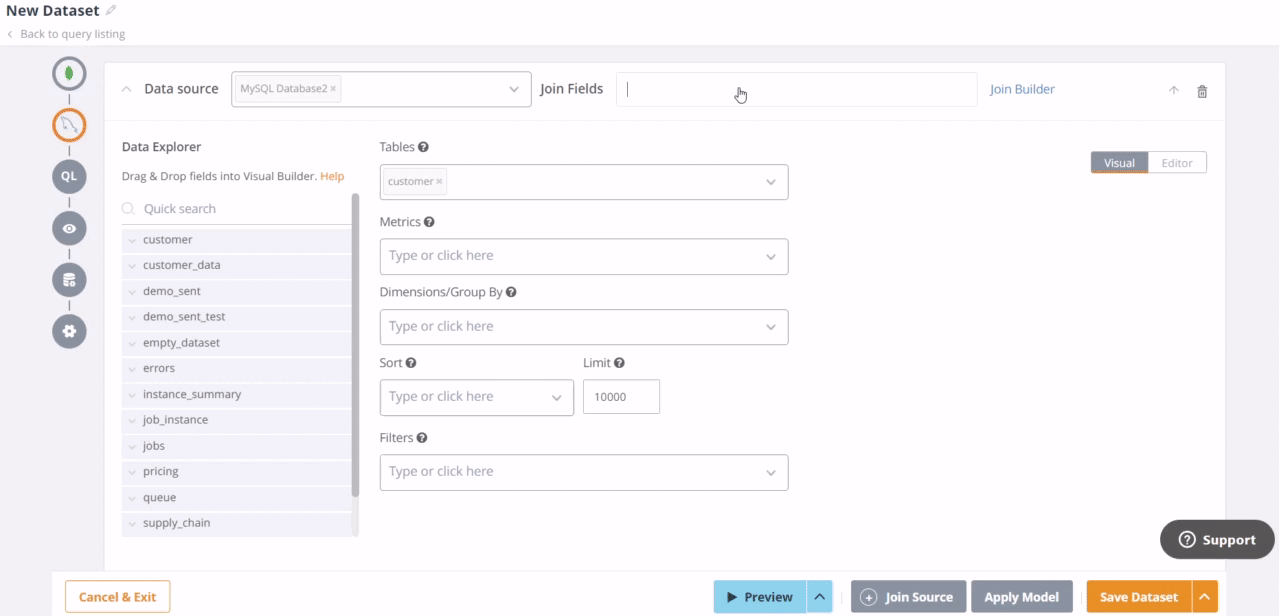Click the Preview button
The width and height of the screenshot is (1280, 616).
[x=759, y=597]
